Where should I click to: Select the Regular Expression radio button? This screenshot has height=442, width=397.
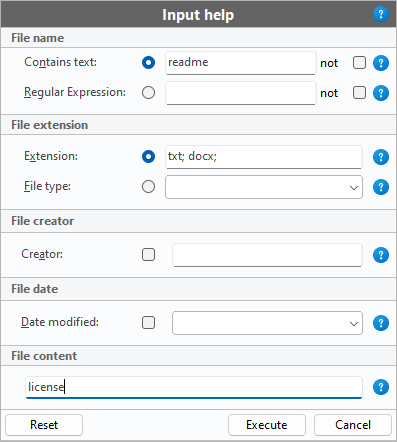(148, 93)
